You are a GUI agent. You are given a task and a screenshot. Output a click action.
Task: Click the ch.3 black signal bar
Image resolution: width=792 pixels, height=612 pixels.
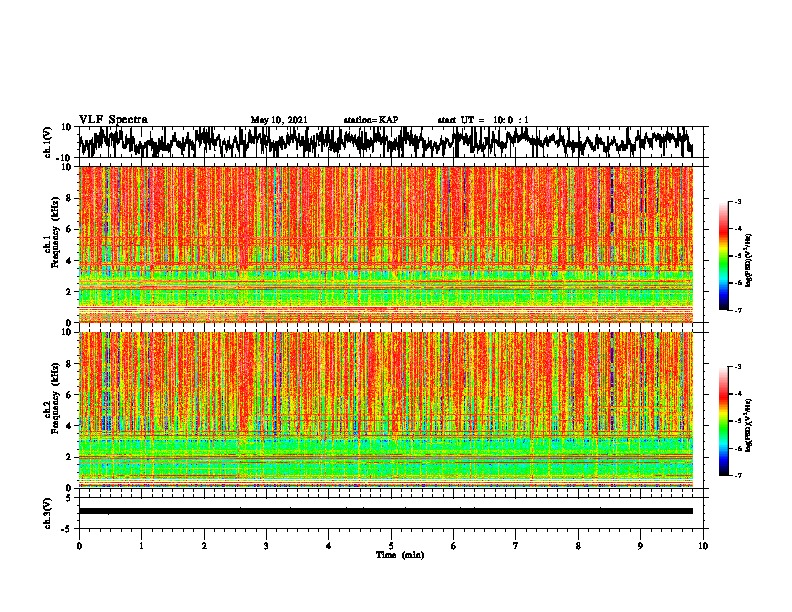tap(386, 511)
